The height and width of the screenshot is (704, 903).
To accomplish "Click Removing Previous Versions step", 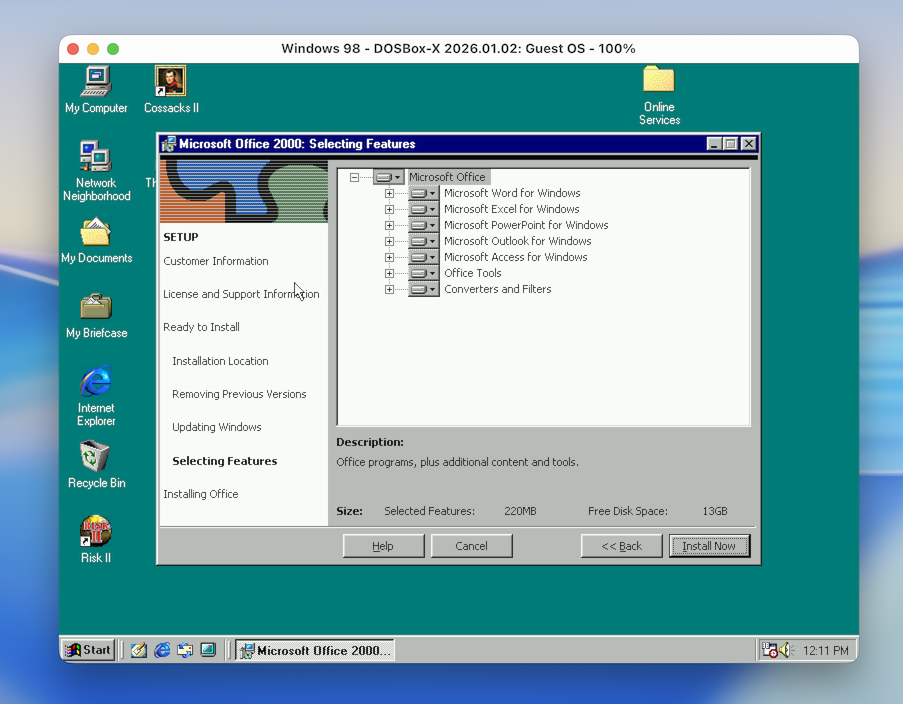I will (x=239, y=394).
